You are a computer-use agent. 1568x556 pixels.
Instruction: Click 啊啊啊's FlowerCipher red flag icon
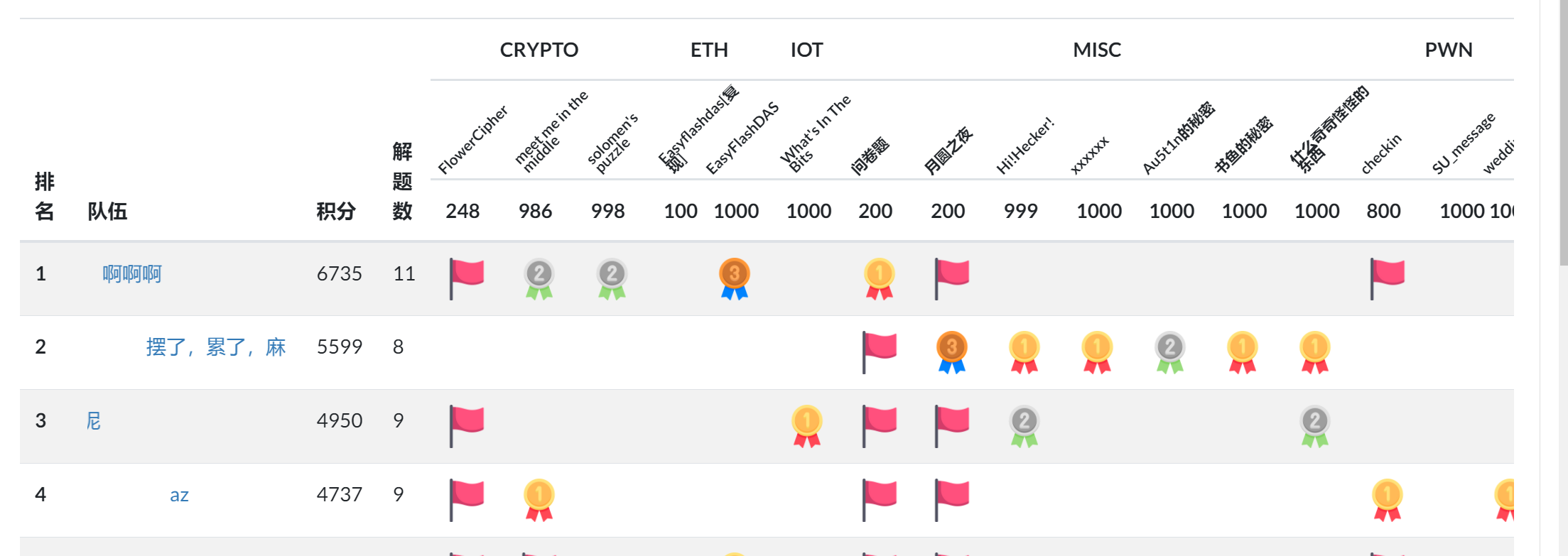(467, 278)
